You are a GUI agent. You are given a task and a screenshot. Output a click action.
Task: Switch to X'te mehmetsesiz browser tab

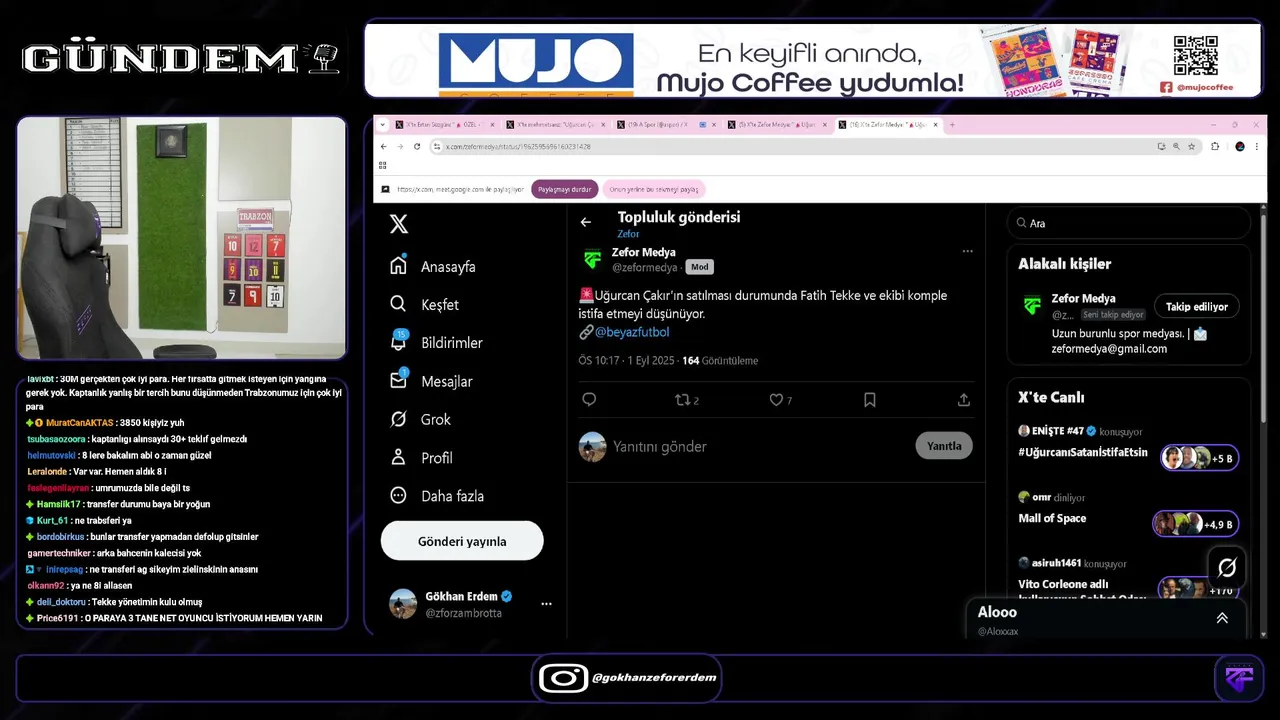coord(555,125)
